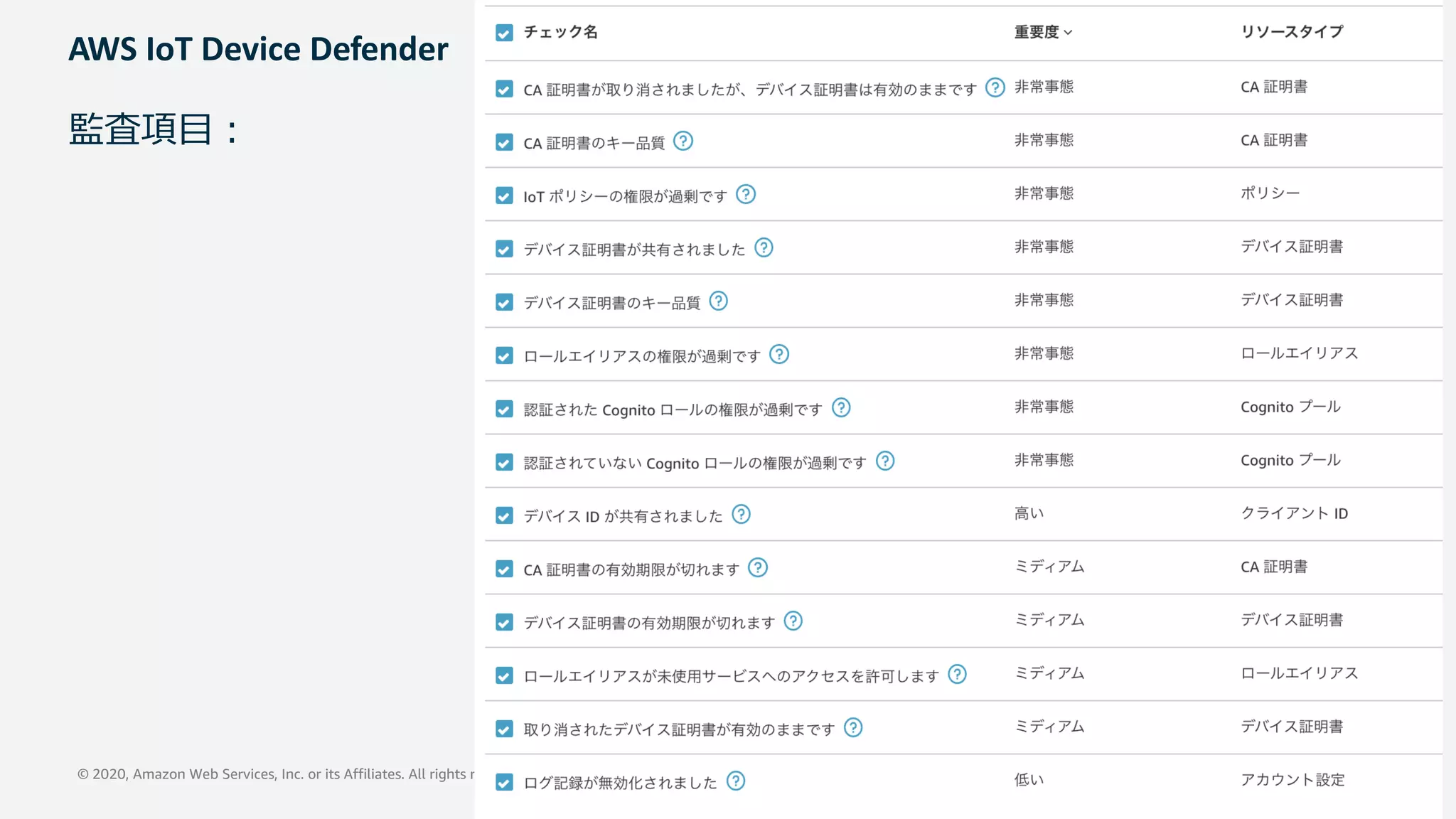Uncheck ログ記録が無効化されました checkbox
The width and height of the screenshot is (1456, 819).
tap(504, 782)
